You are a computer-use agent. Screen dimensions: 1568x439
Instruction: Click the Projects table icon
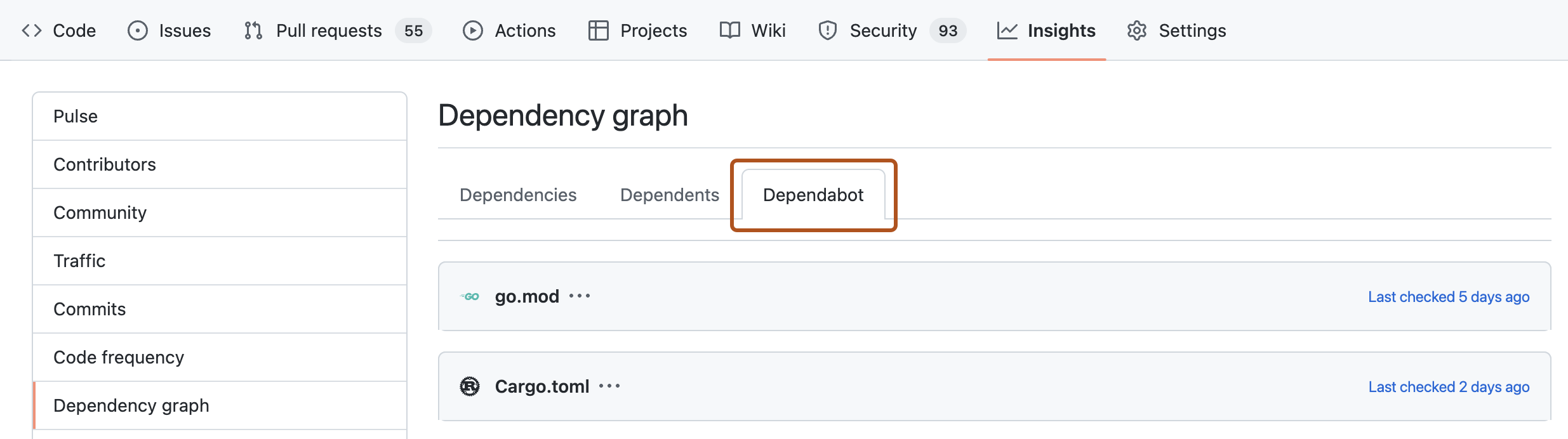tap(598, 30)
